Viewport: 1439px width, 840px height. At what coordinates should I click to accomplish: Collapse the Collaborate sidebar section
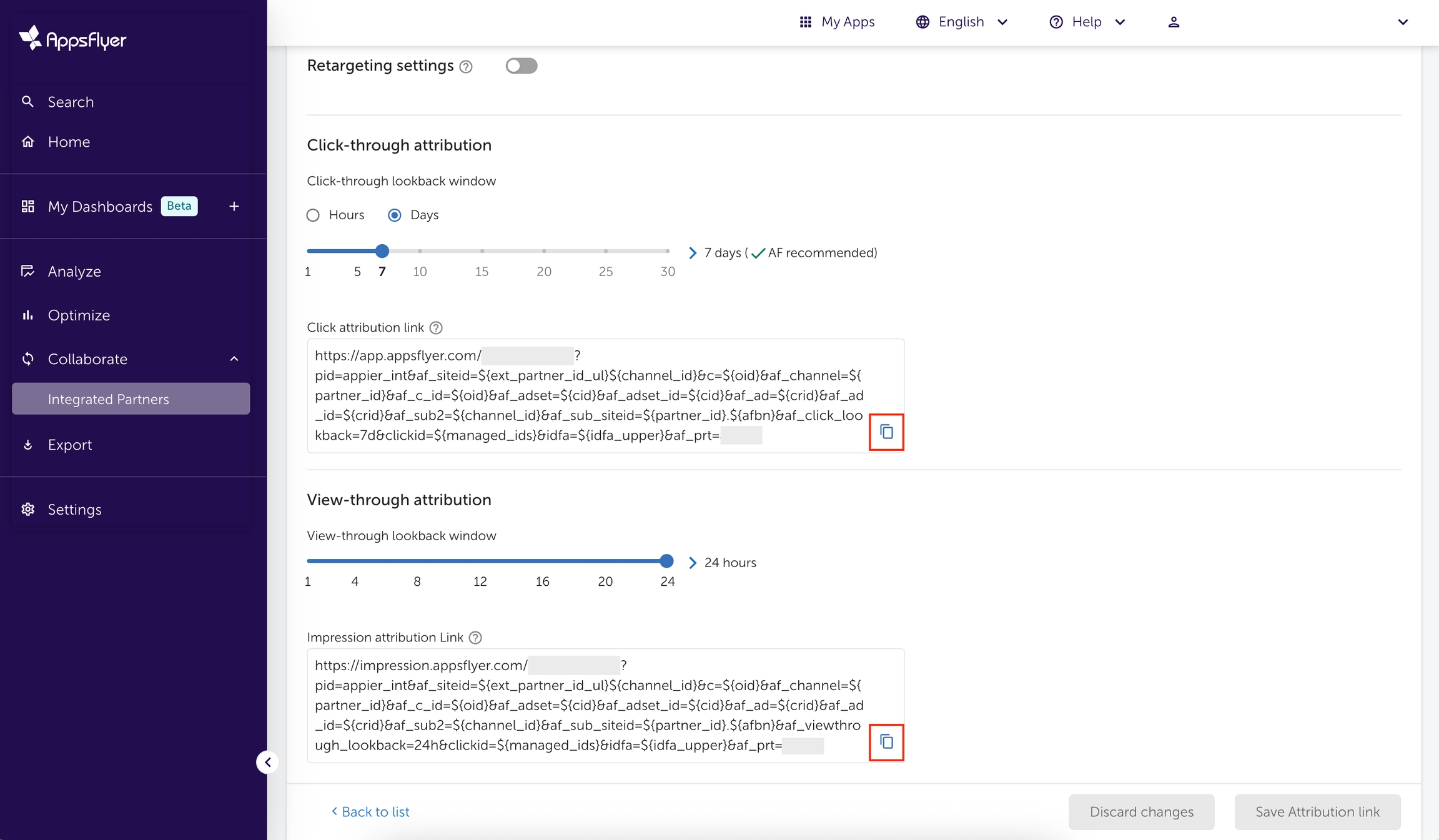(234, 359)
